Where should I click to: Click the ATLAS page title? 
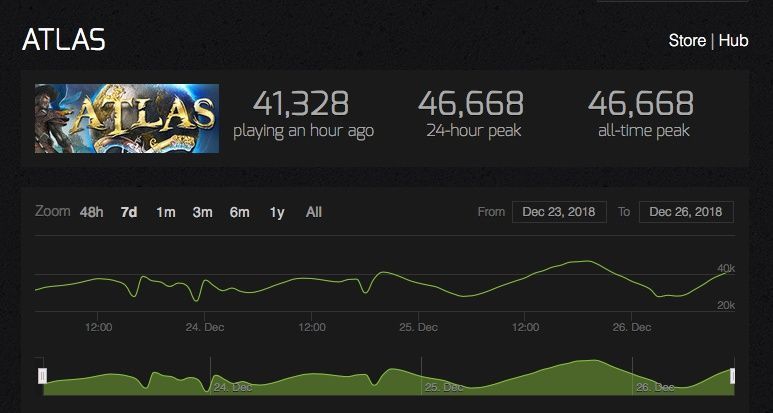pyautogui.click(x=64, y=40)
